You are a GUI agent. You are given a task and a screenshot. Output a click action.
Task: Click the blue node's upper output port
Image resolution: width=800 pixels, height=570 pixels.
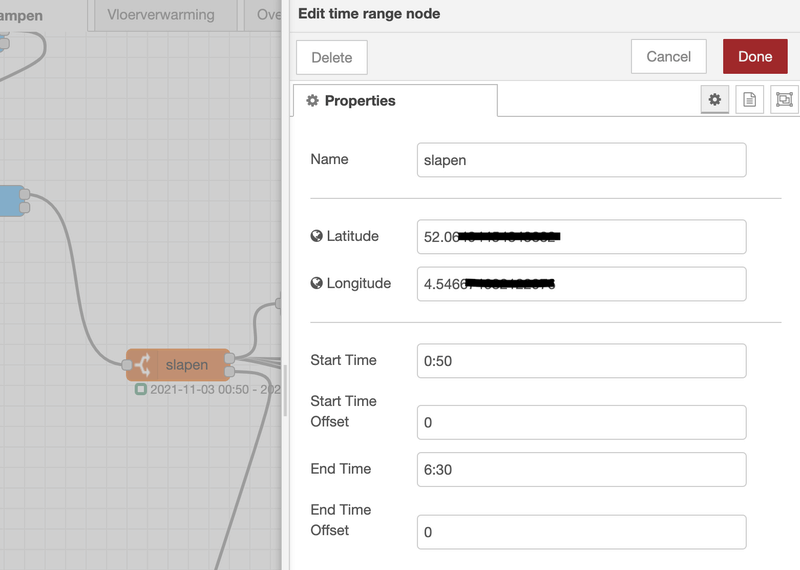coord(24,194)
